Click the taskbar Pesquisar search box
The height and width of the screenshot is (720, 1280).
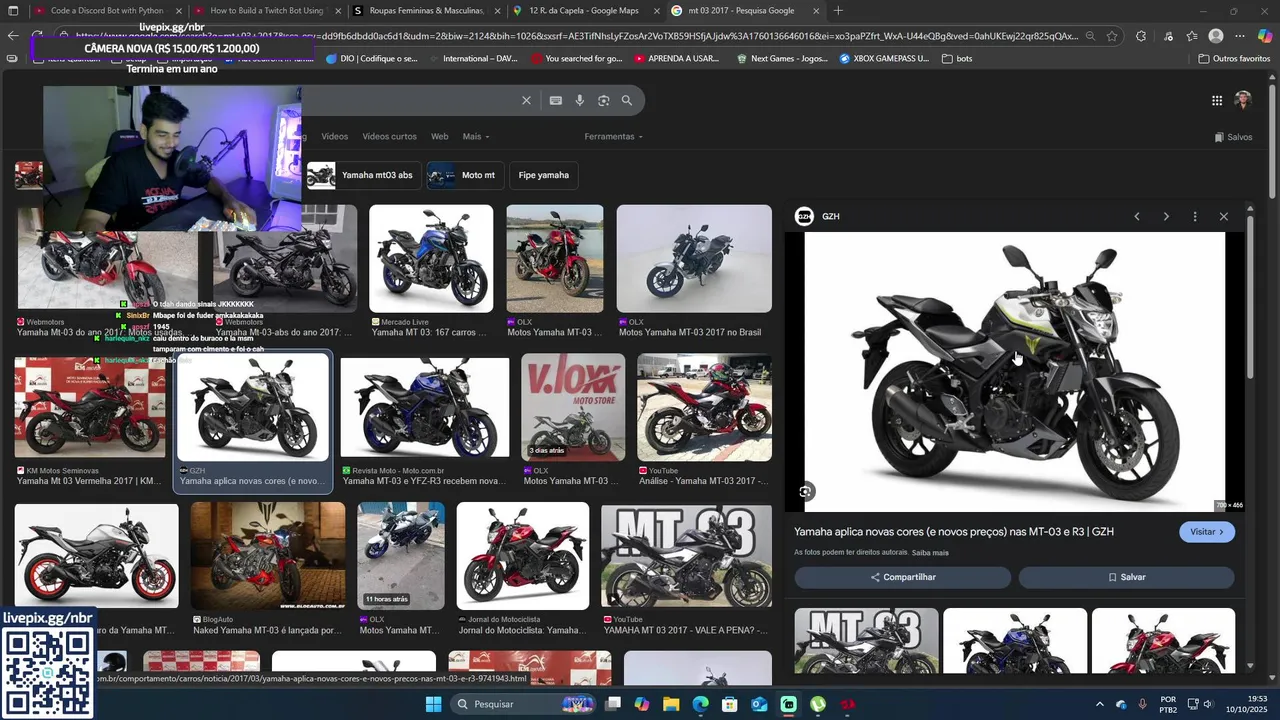[x=521, y=704]
